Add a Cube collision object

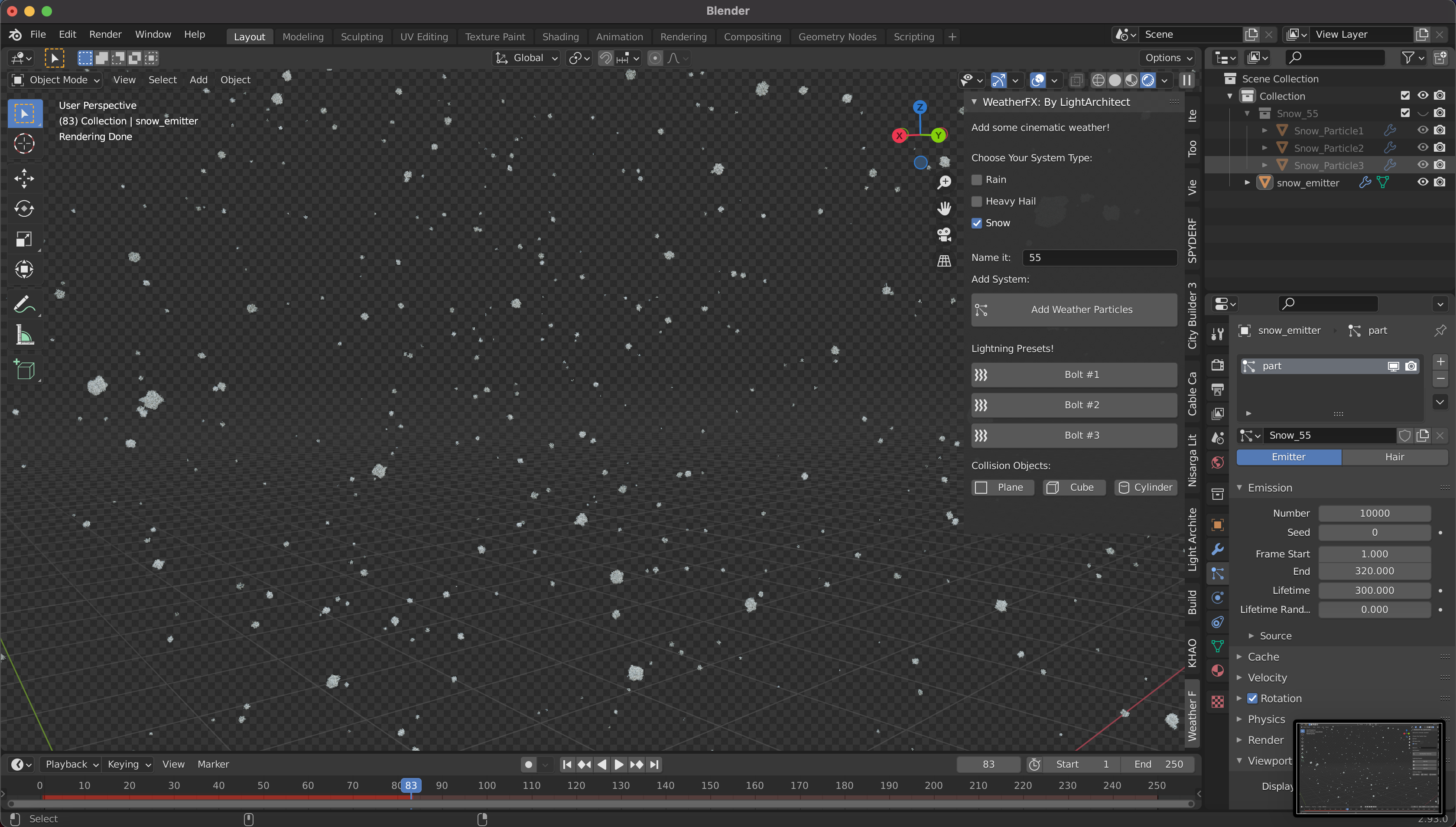pos(1074,487)
